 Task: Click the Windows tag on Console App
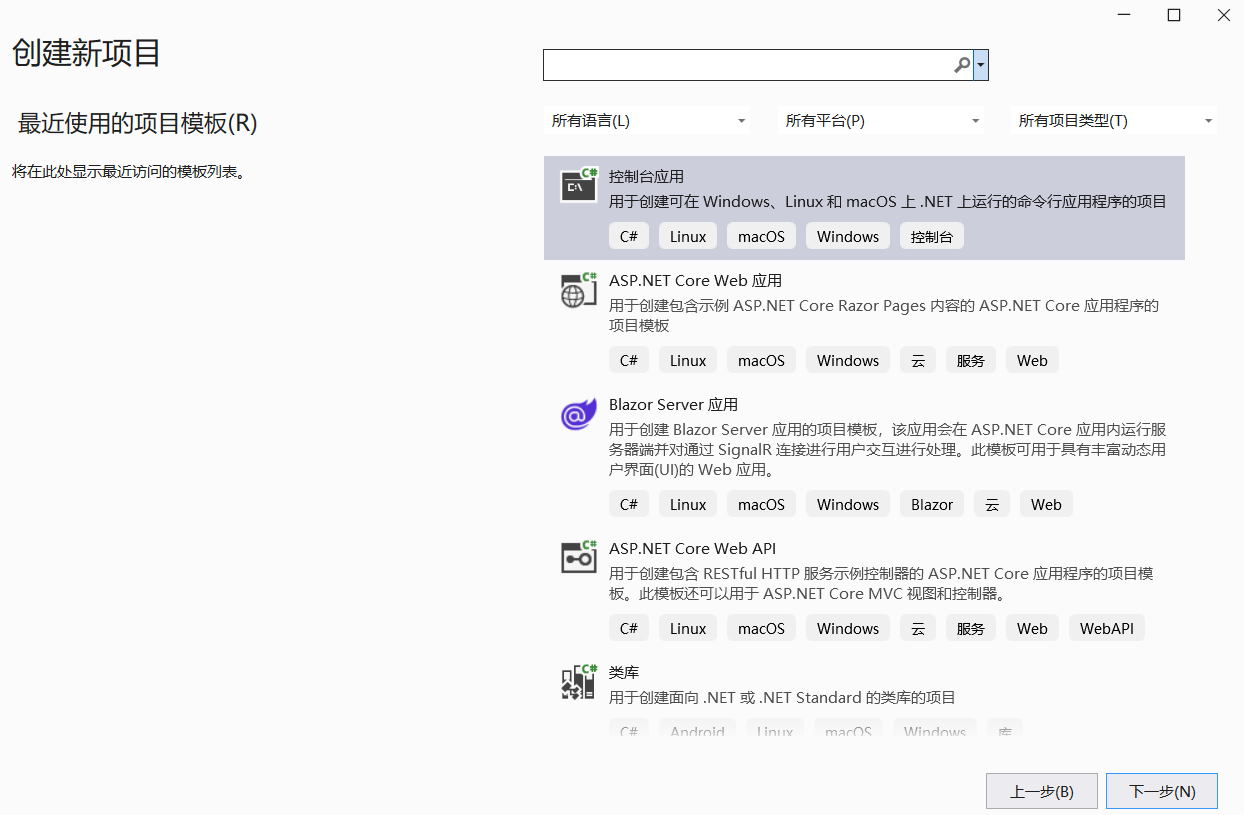[x=848, y=236]
